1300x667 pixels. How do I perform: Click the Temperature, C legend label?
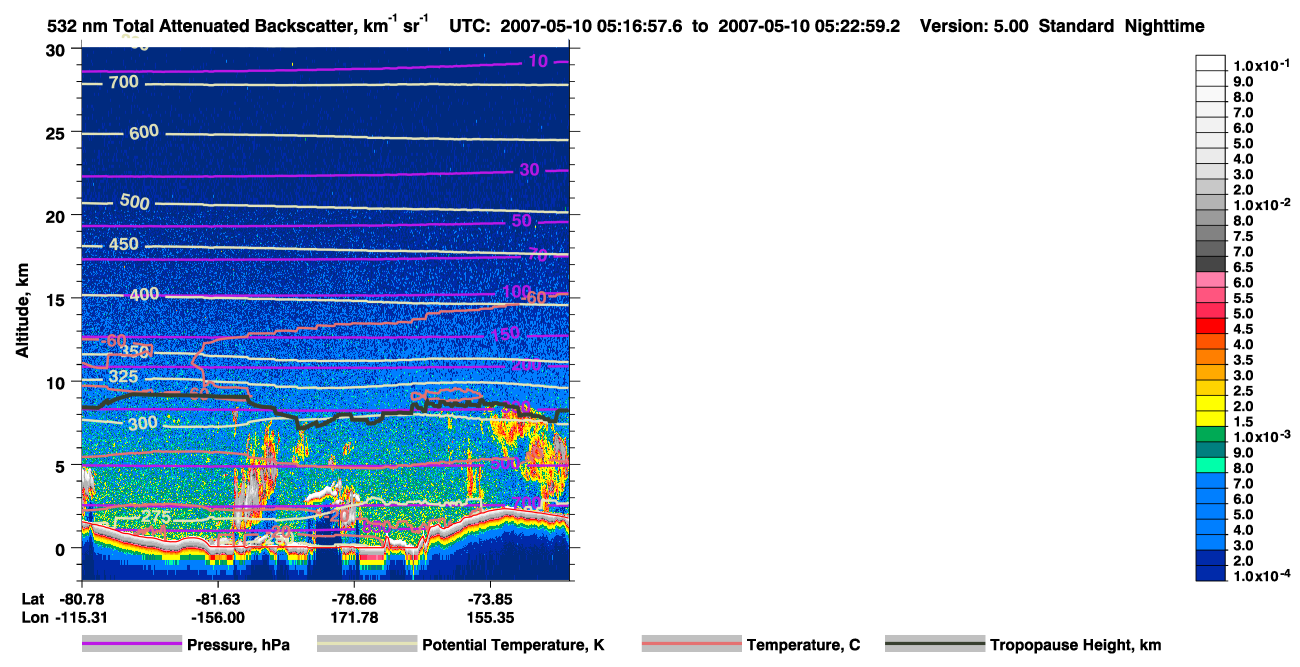[x=803, y=645]
